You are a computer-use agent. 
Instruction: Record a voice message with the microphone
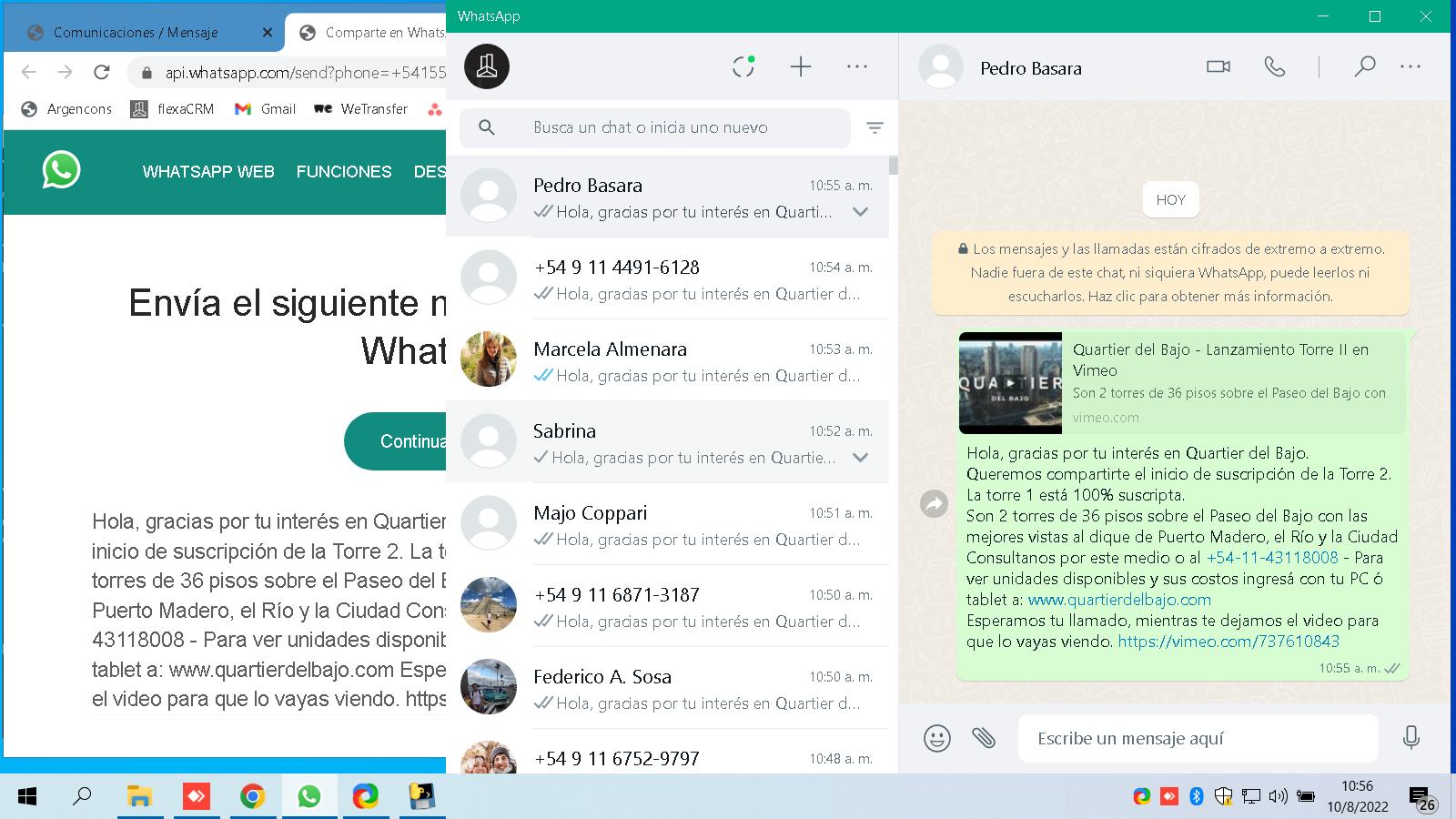click(1411, 737)
